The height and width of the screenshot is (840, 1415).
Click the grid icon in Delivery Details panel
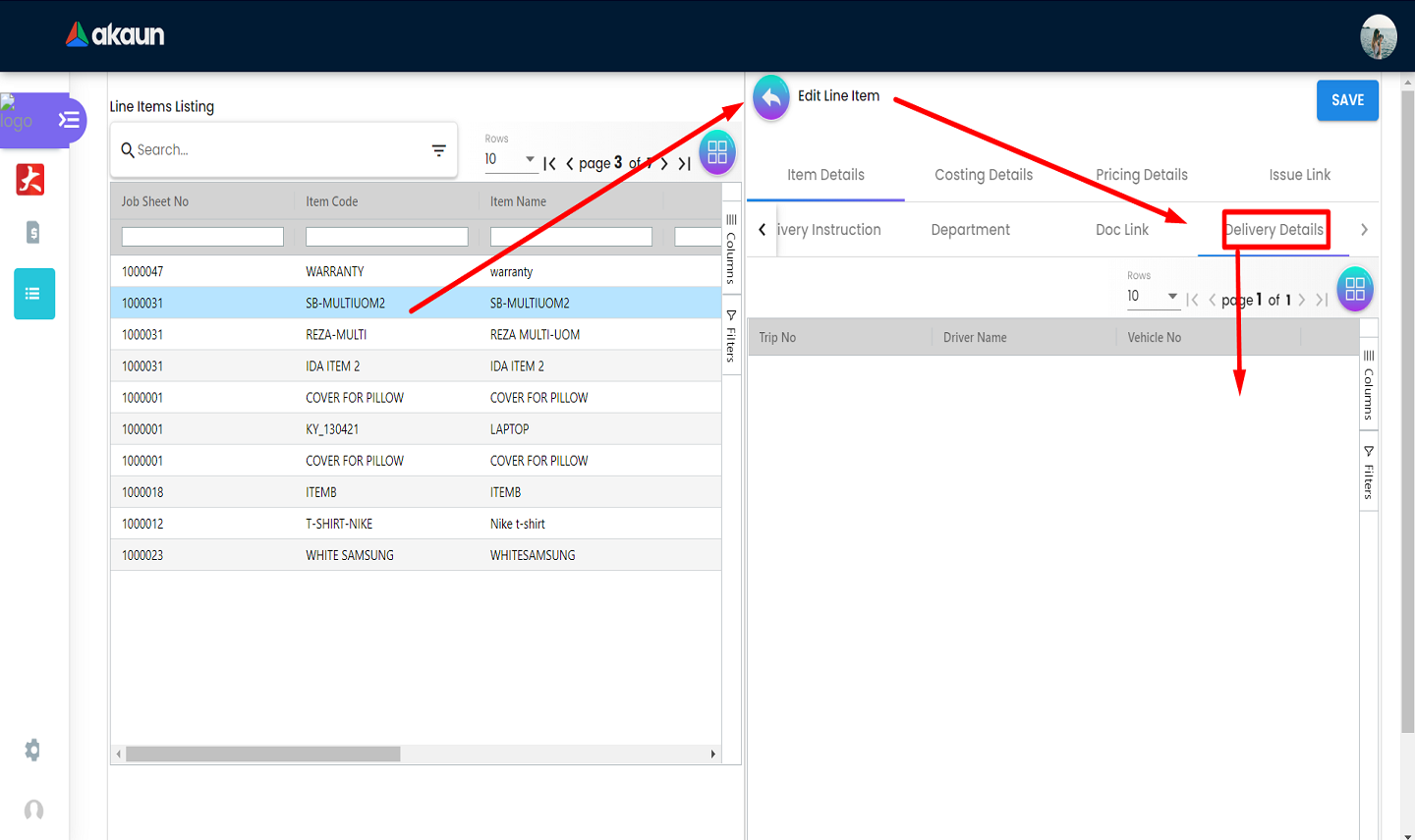click(x=1355, y=289)
